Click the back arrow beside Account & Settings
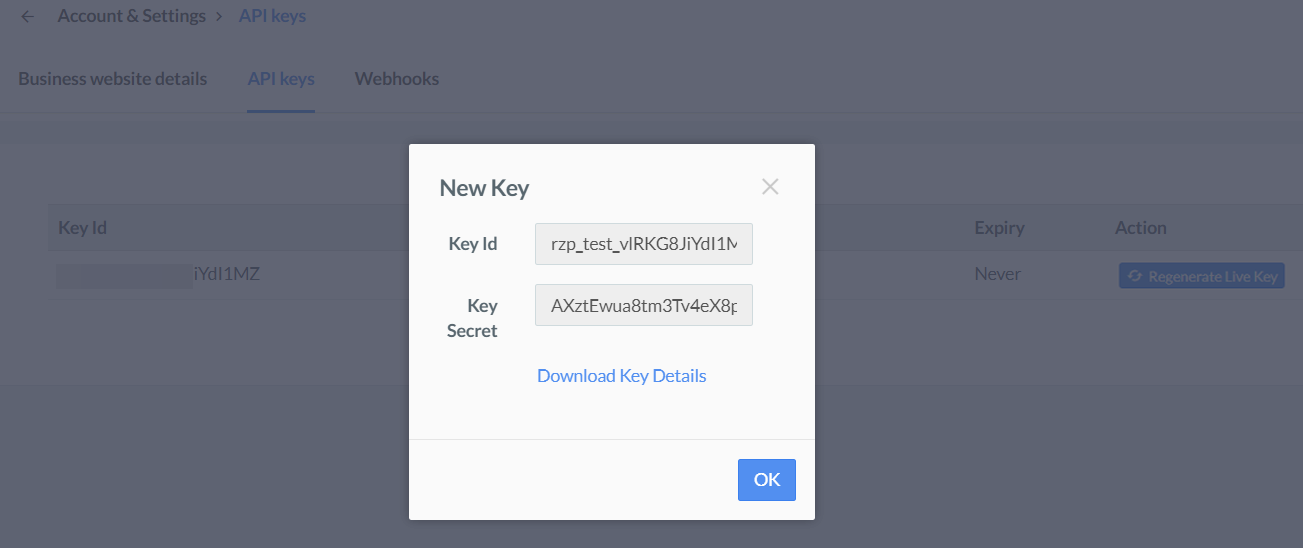Image resolution: width=1303 pixels, height=548 pixels. [27, 16]
